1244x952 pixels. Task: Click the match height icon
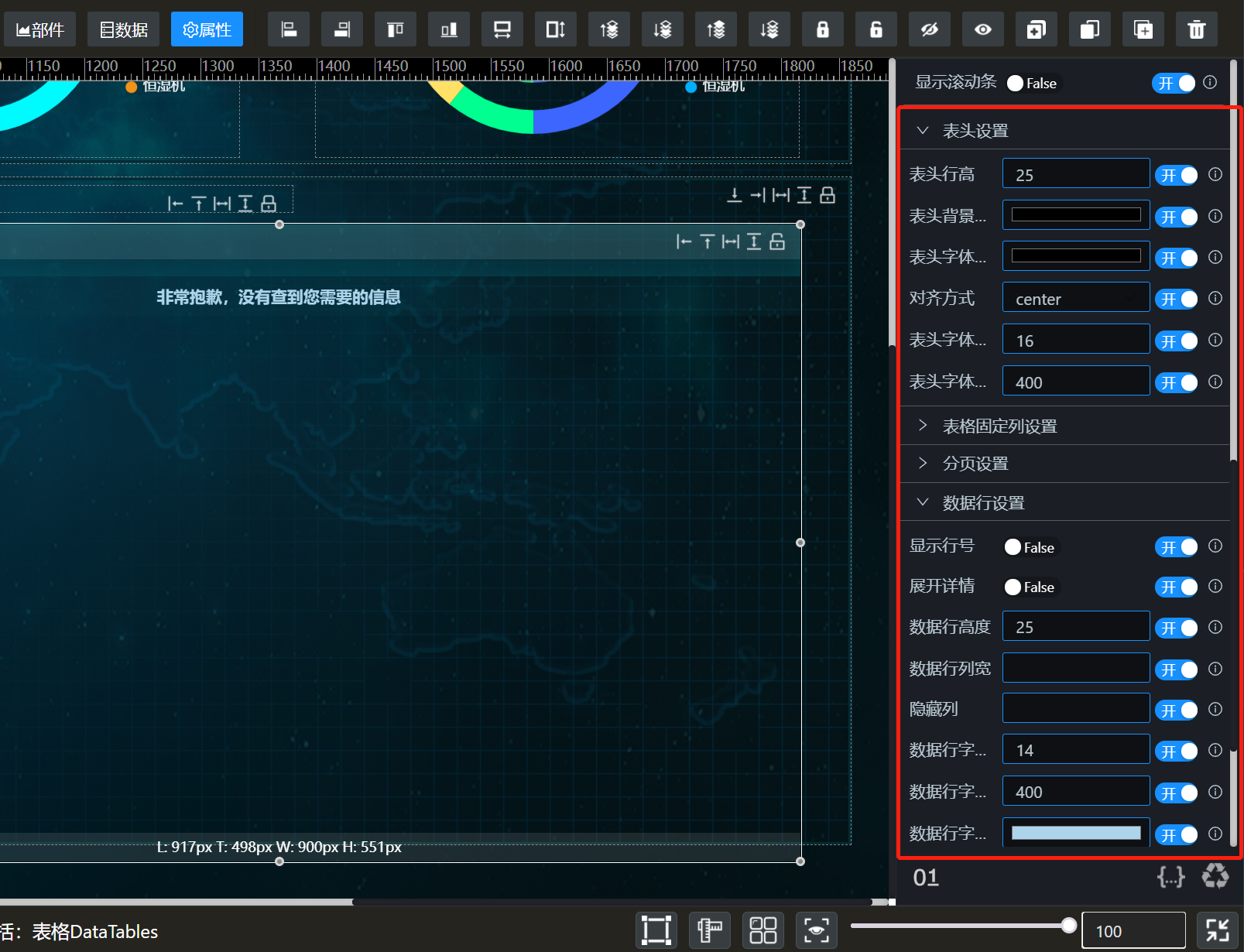click(556, 29)
